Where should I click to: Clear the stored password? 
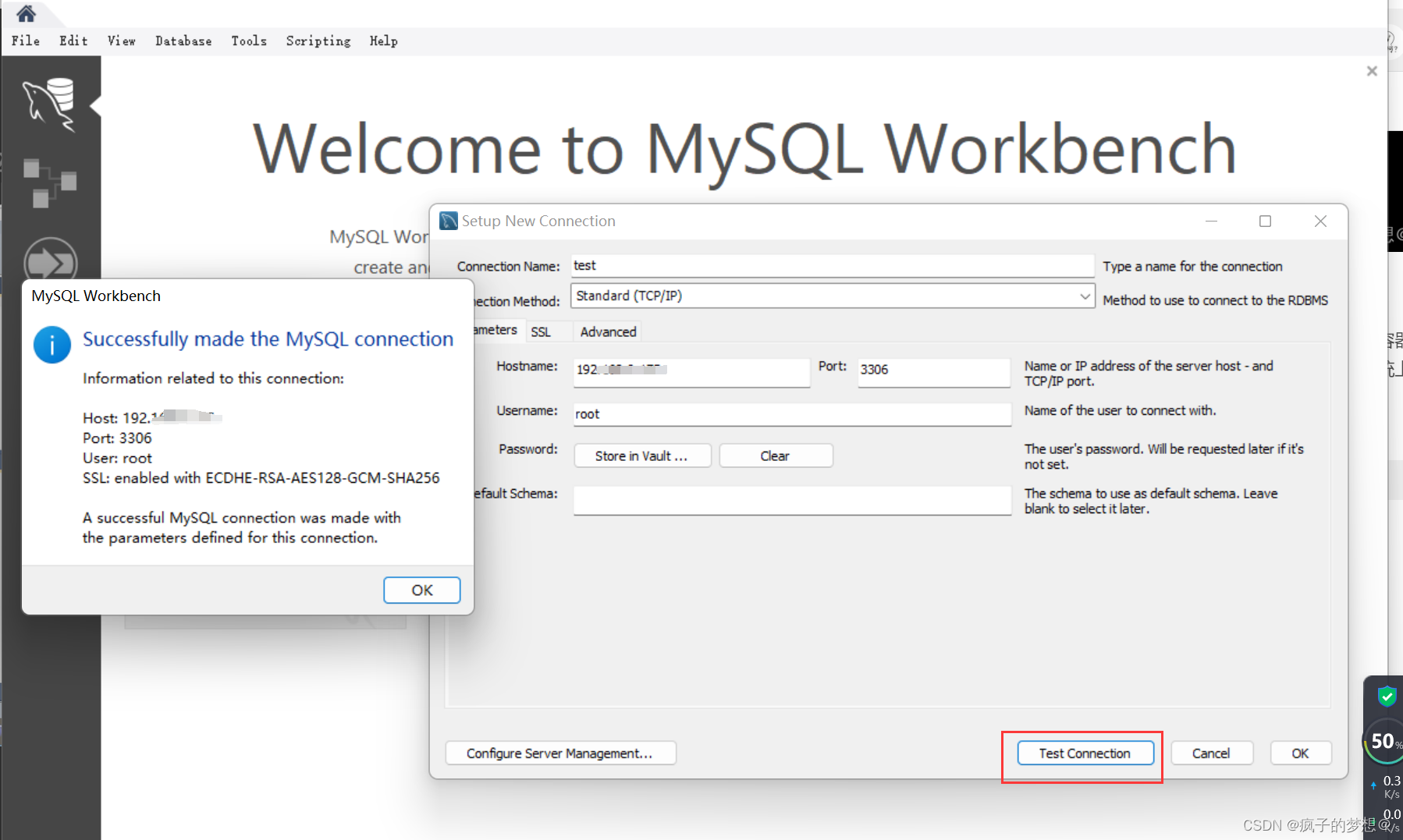[x=776, y=455]
